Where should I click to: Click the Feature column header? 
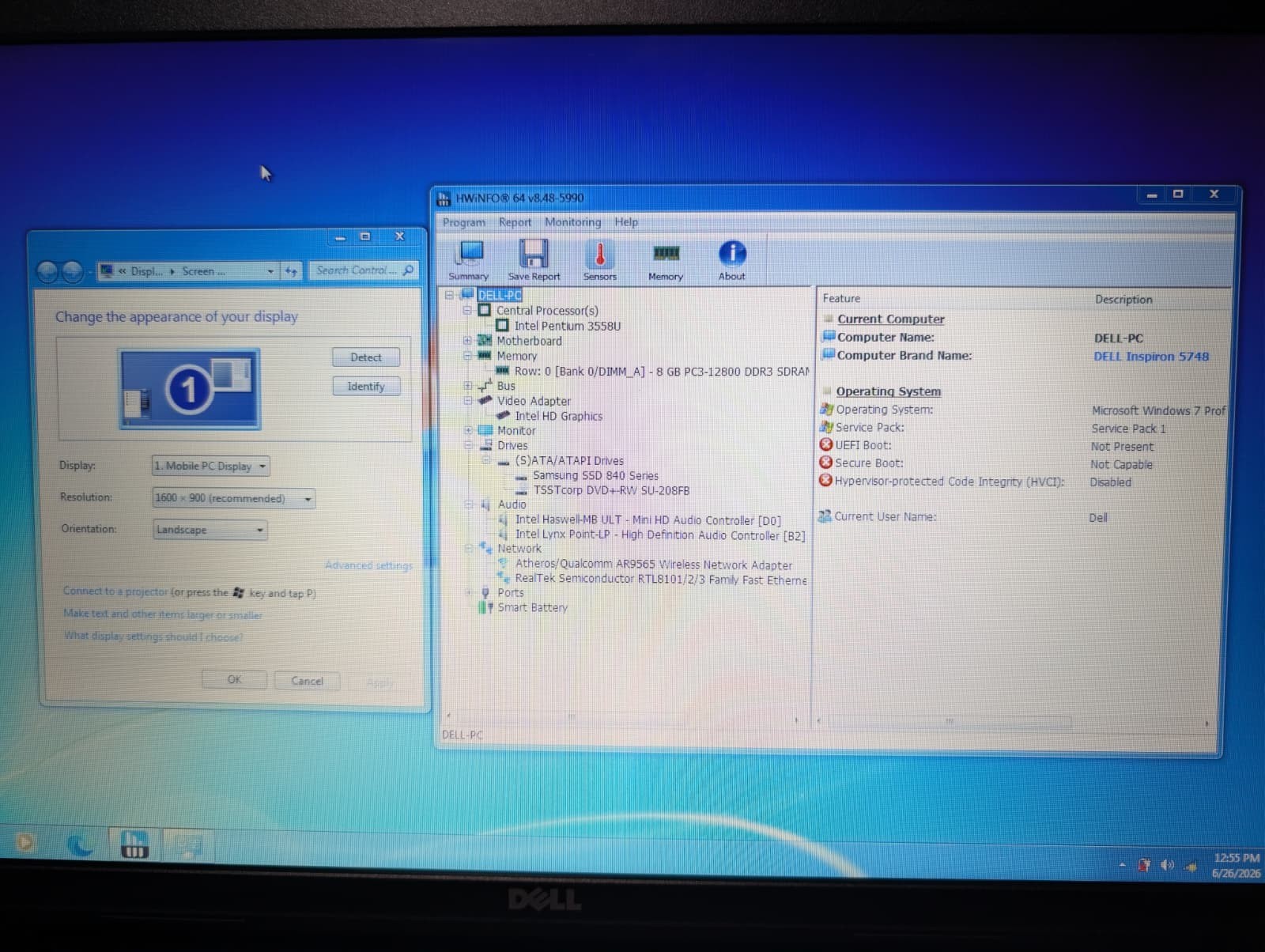[x=841, y=298]
